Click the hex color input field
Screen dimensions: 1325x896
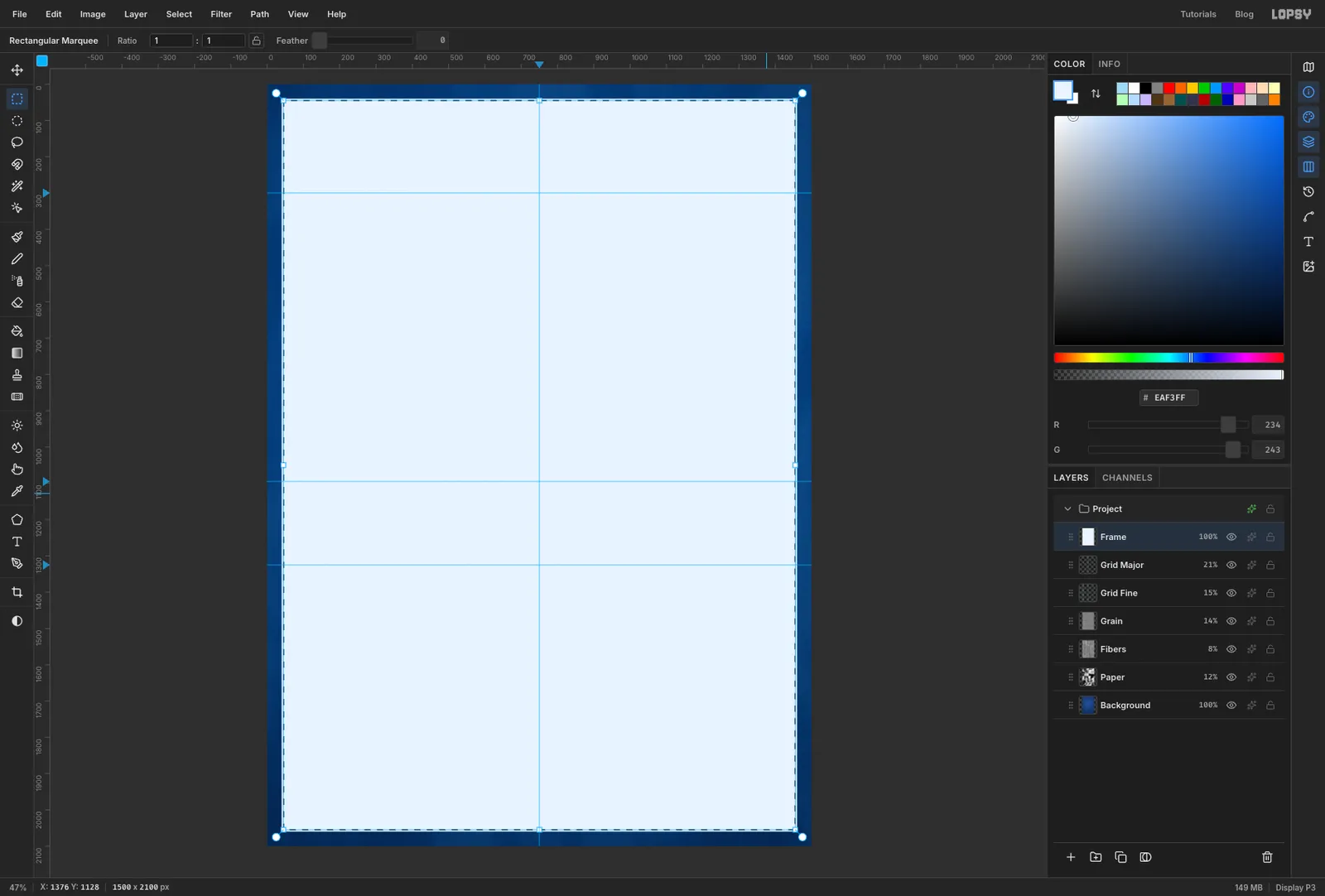pyautogui.click(x=1168, y=397)
